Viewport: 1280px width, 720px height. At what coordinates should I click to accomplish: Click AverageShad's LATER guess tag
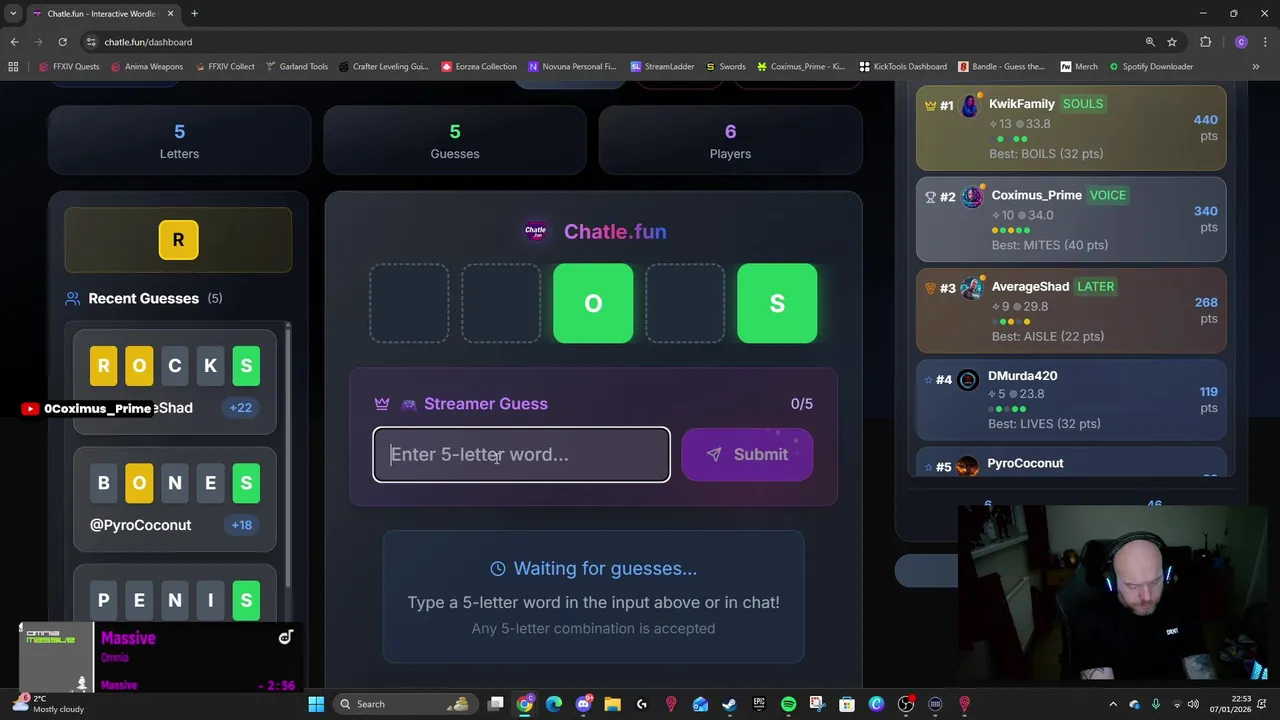click(1095, 286)
